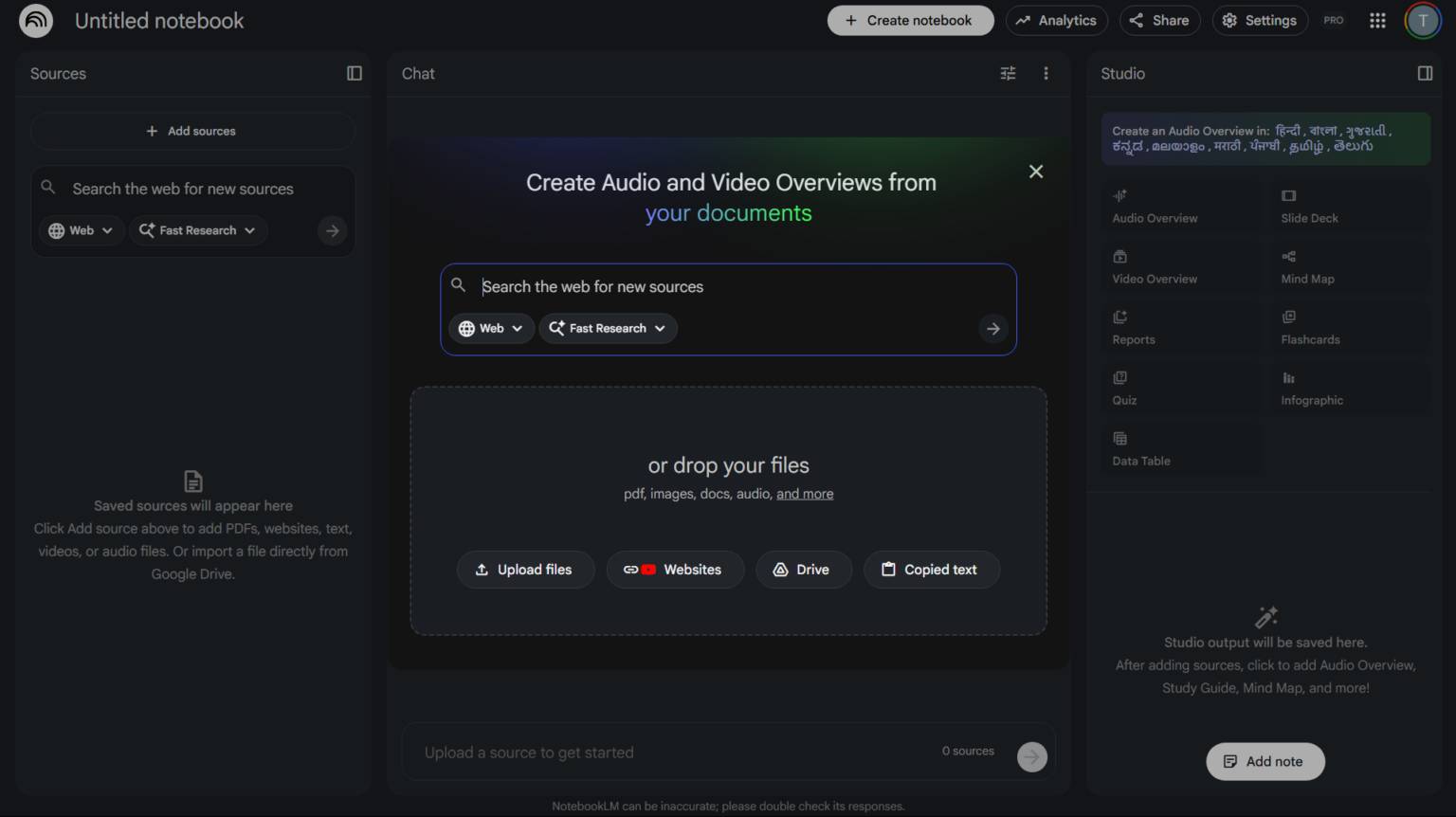Create a Data Table
The height and width of the screenshot is (817, 1456).
pos(1181,448)
